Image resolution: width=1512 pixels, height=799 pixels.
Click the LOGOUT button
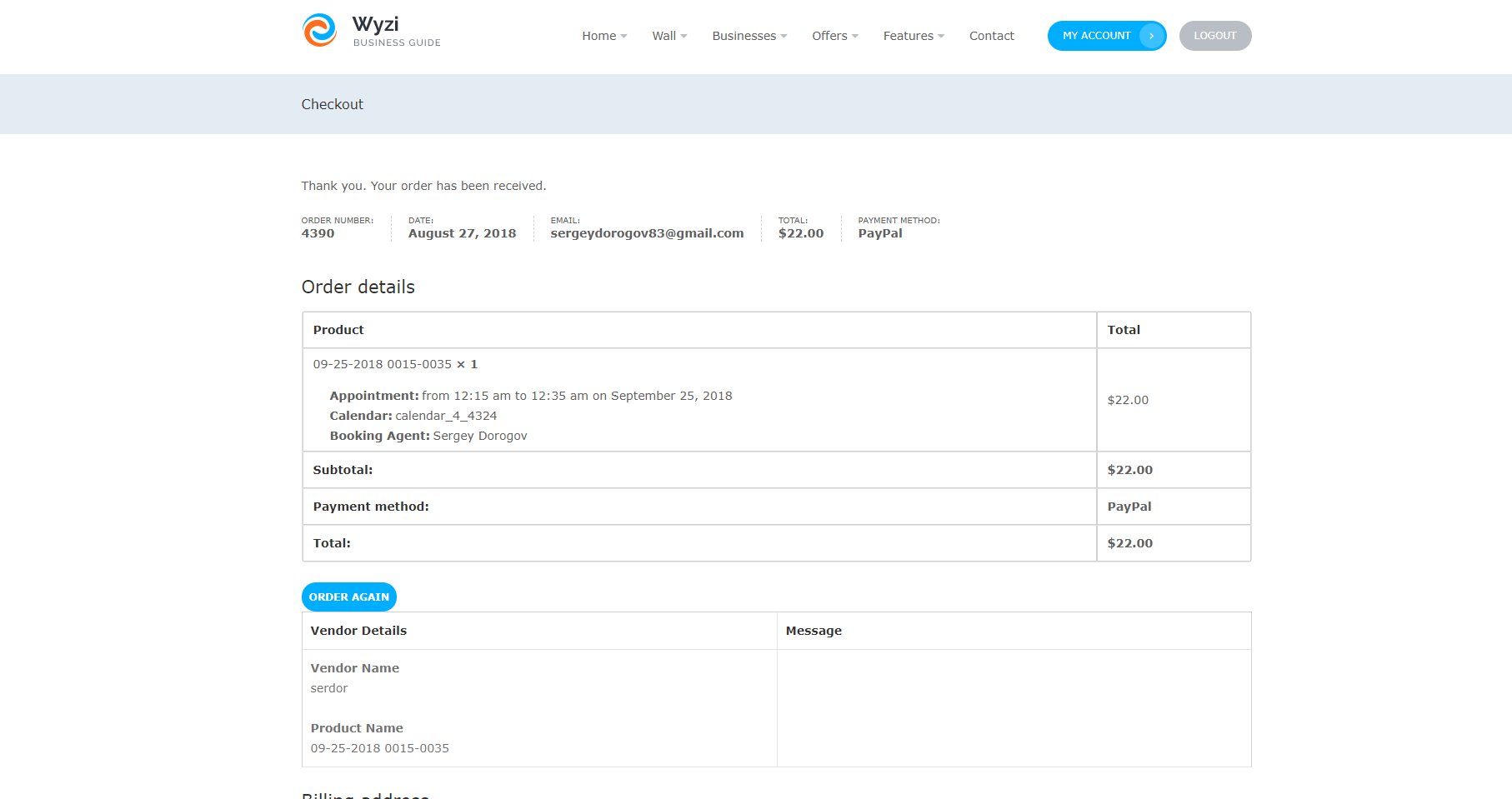pyautogui.click(x=1215, y=35)
